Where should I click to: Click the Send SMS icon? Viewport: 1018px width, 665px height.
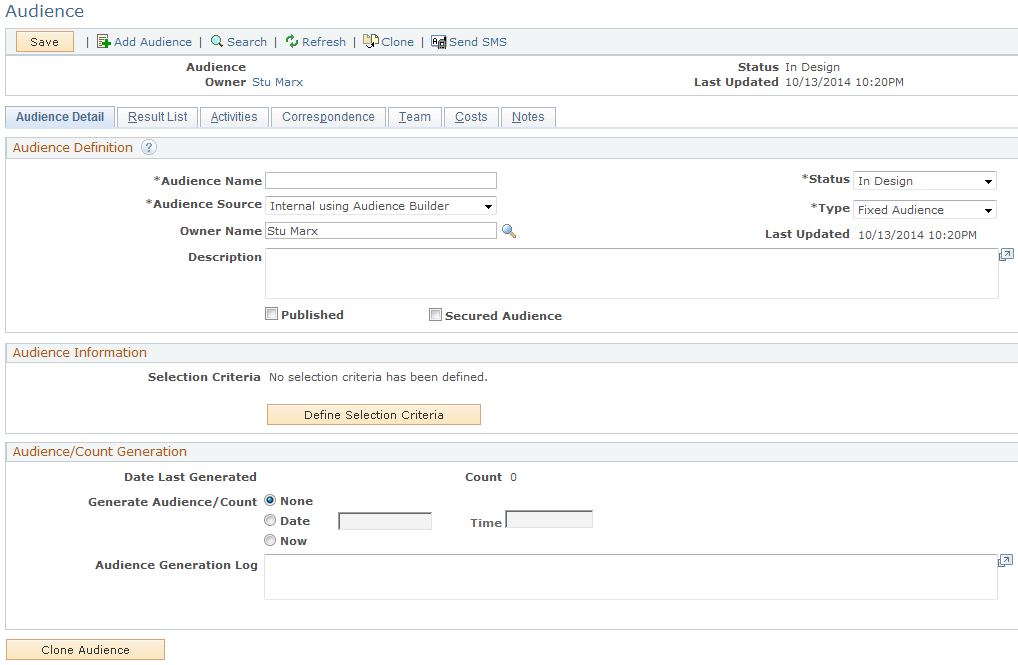(438, 42)
